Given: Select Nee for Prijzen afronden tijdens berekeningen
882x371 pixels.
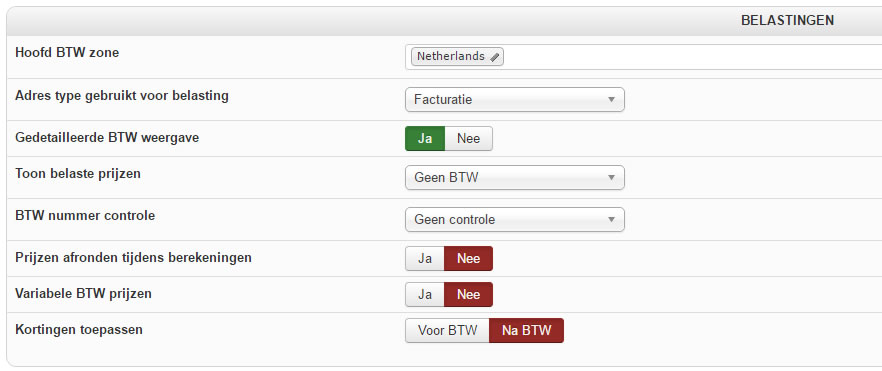Looking at the screenshot, I should tap(469, 259).
